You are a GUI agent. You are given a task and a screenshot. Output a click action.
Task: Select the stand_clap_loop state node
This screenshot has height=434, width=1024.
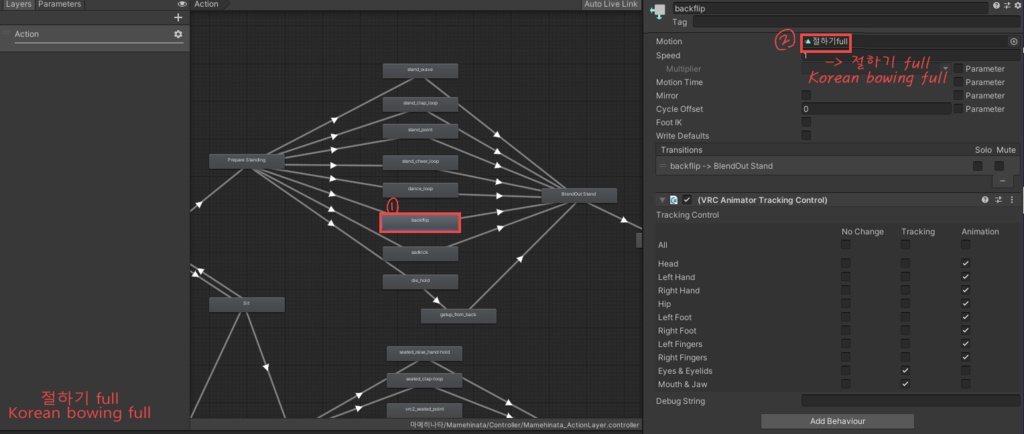(x=420, y=104)
